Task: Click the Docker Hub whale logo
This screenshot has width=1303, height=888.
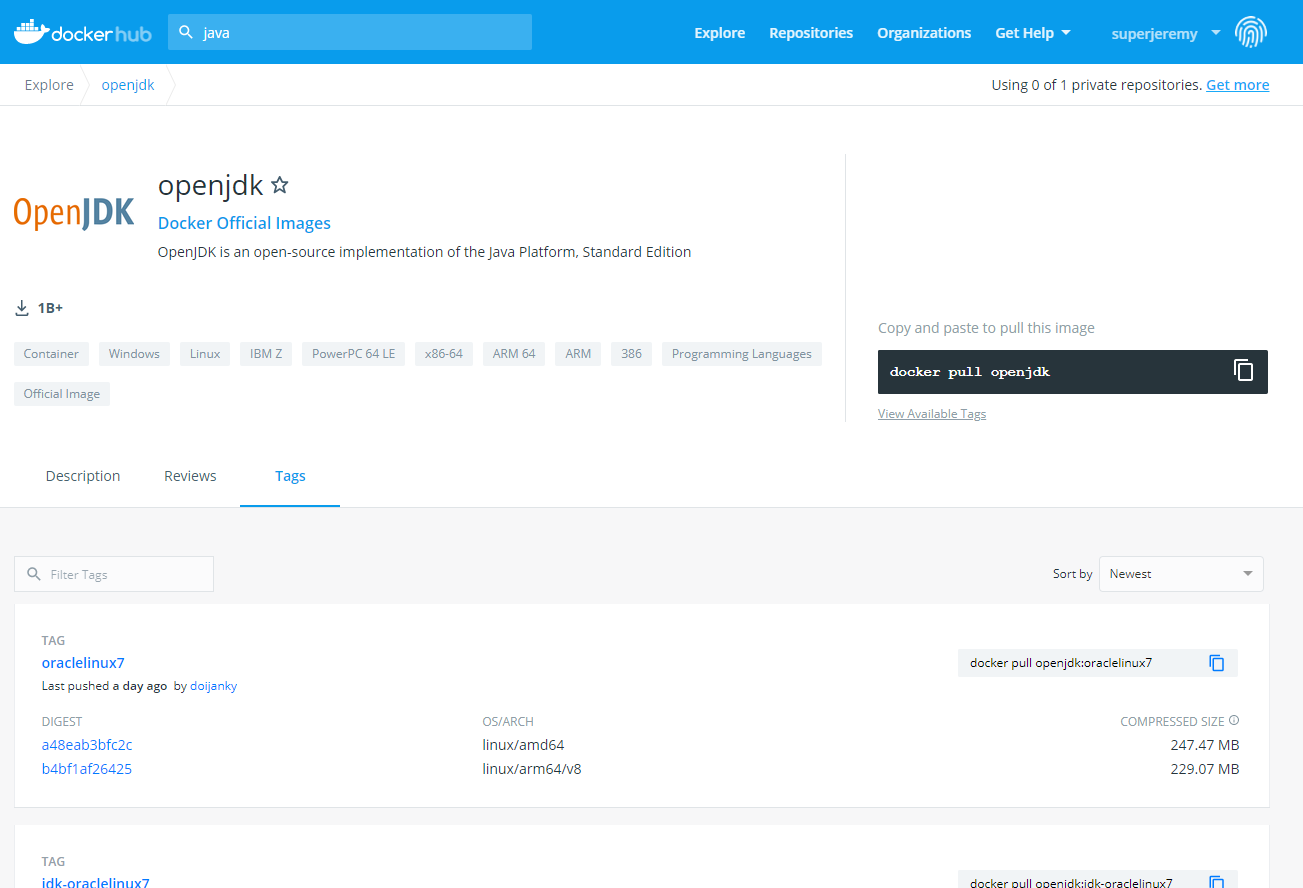Action: pyautogui.click(x=82, y=32)
